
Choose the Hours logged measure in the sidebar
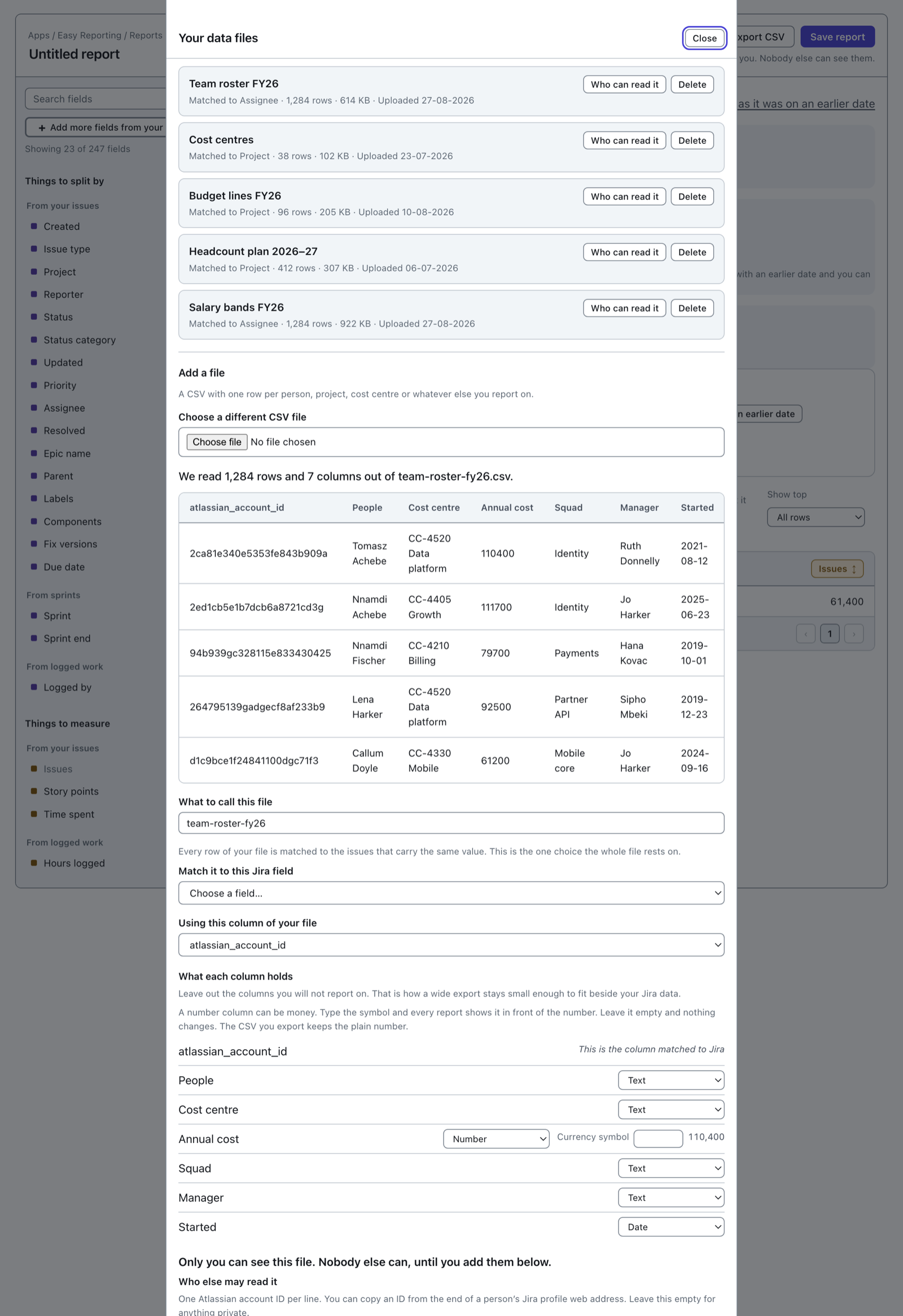74,864
